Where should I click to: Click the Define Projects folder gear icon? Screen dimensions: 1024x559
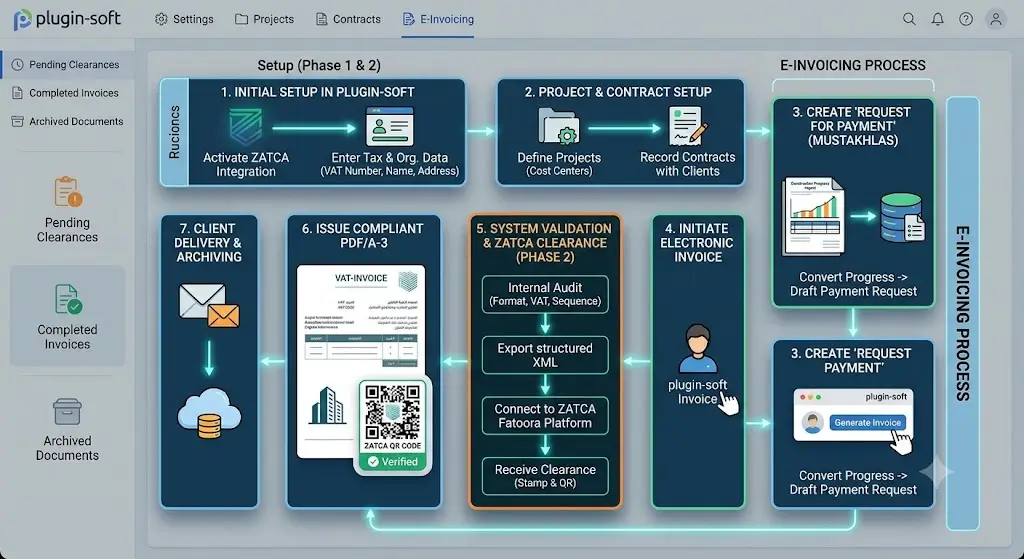[559, 126]
